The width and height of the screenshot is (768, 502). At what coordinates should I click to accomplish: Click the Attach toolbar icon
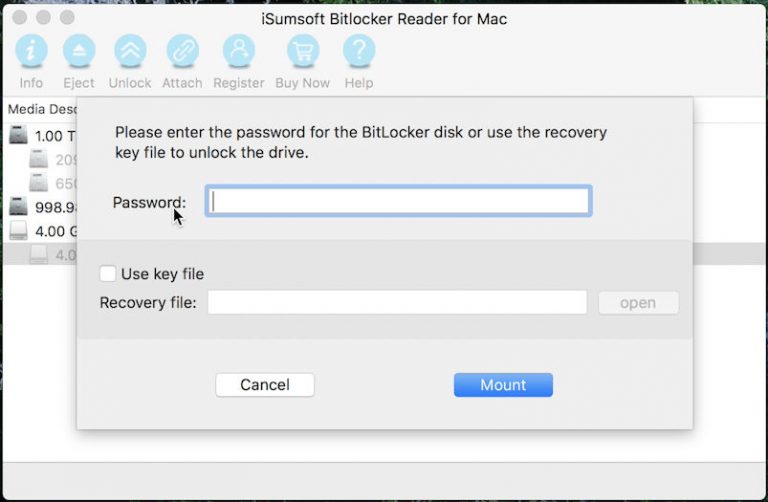pyautogui.click(x=182, y=51)
